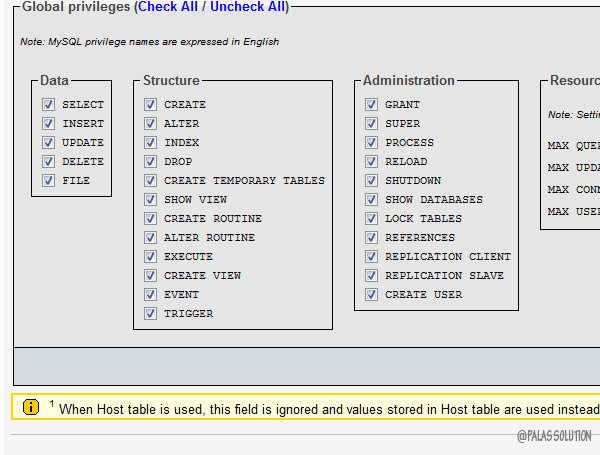Click the Uncheck All link
The width and height of the screenshot is (600, 455).
(247, 7)
